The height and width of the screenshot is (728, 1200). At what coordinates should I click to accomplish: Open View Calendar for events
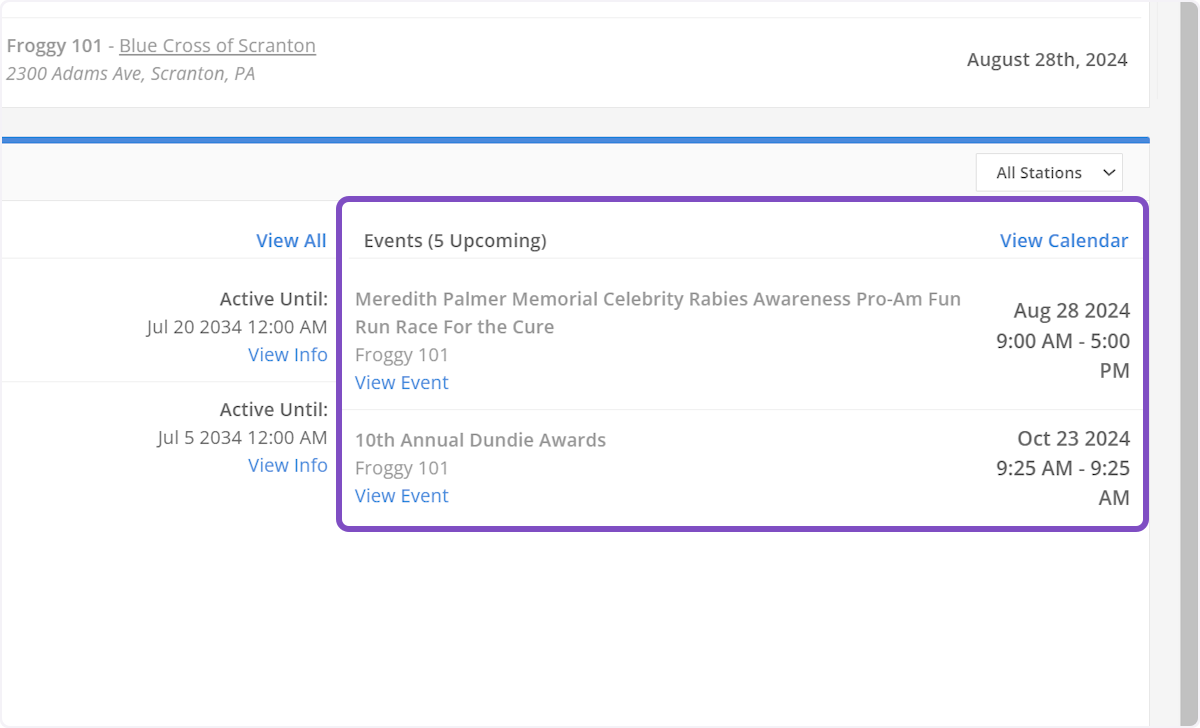pos(1063,240)
